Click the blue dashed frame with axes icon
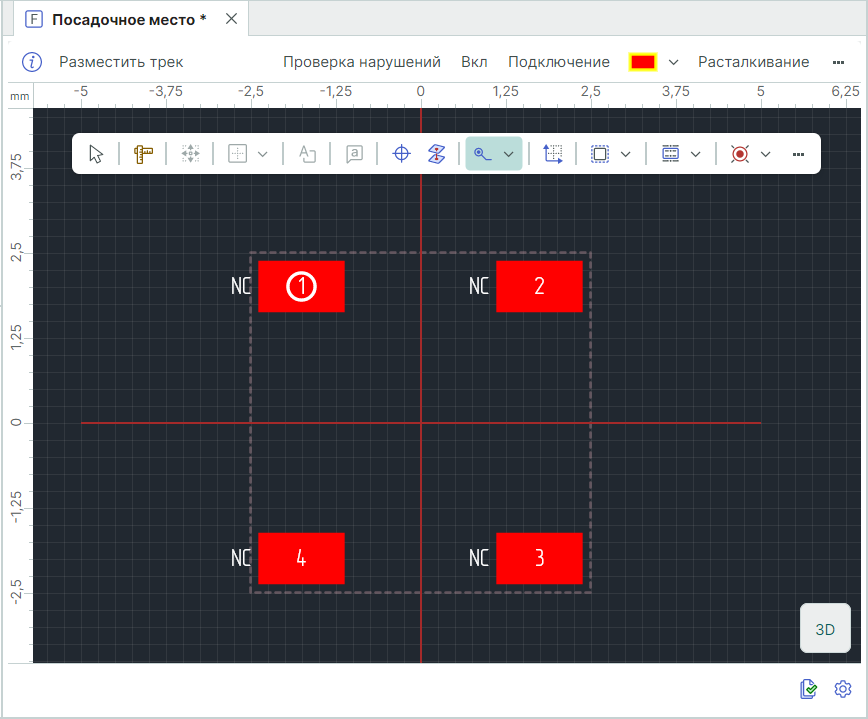868x719 pixels. pos(553,154)
